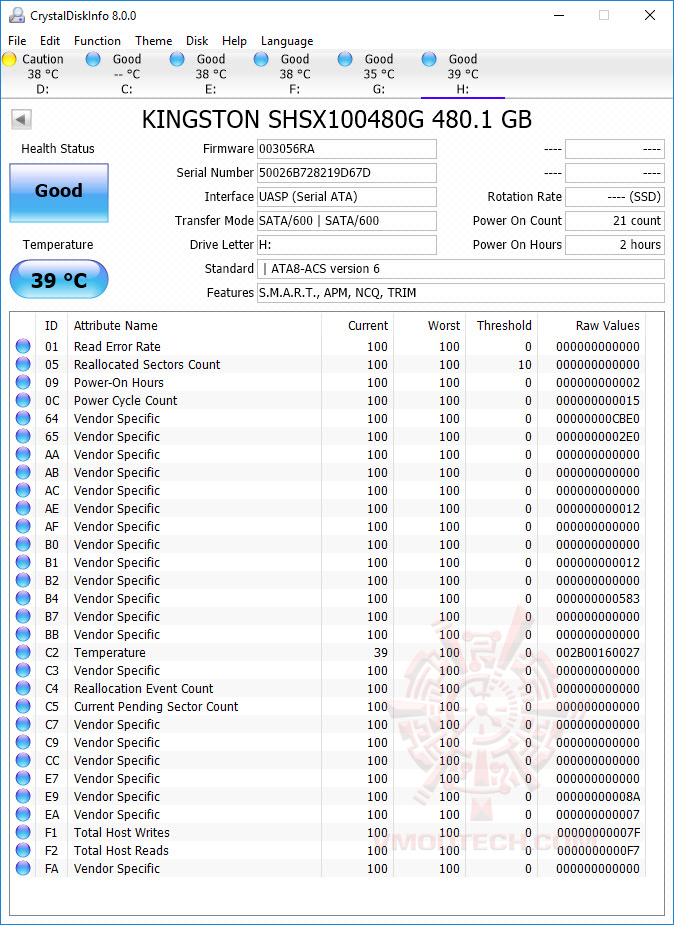
Task: Select the Read Error Rate attribute name
Action: 117,346
